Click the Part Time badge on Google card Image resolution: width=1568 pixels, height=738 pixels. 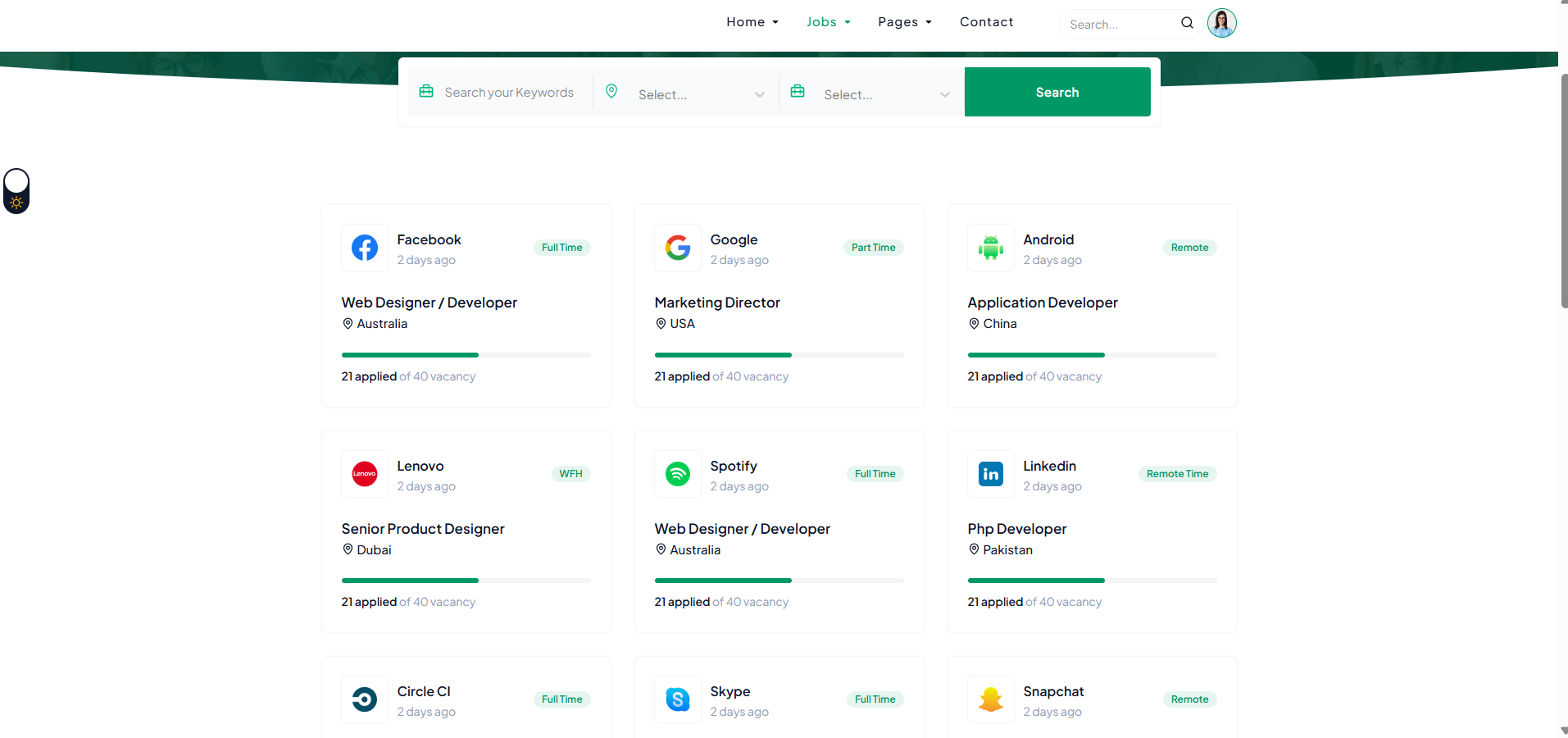click(x=874, y=248)
